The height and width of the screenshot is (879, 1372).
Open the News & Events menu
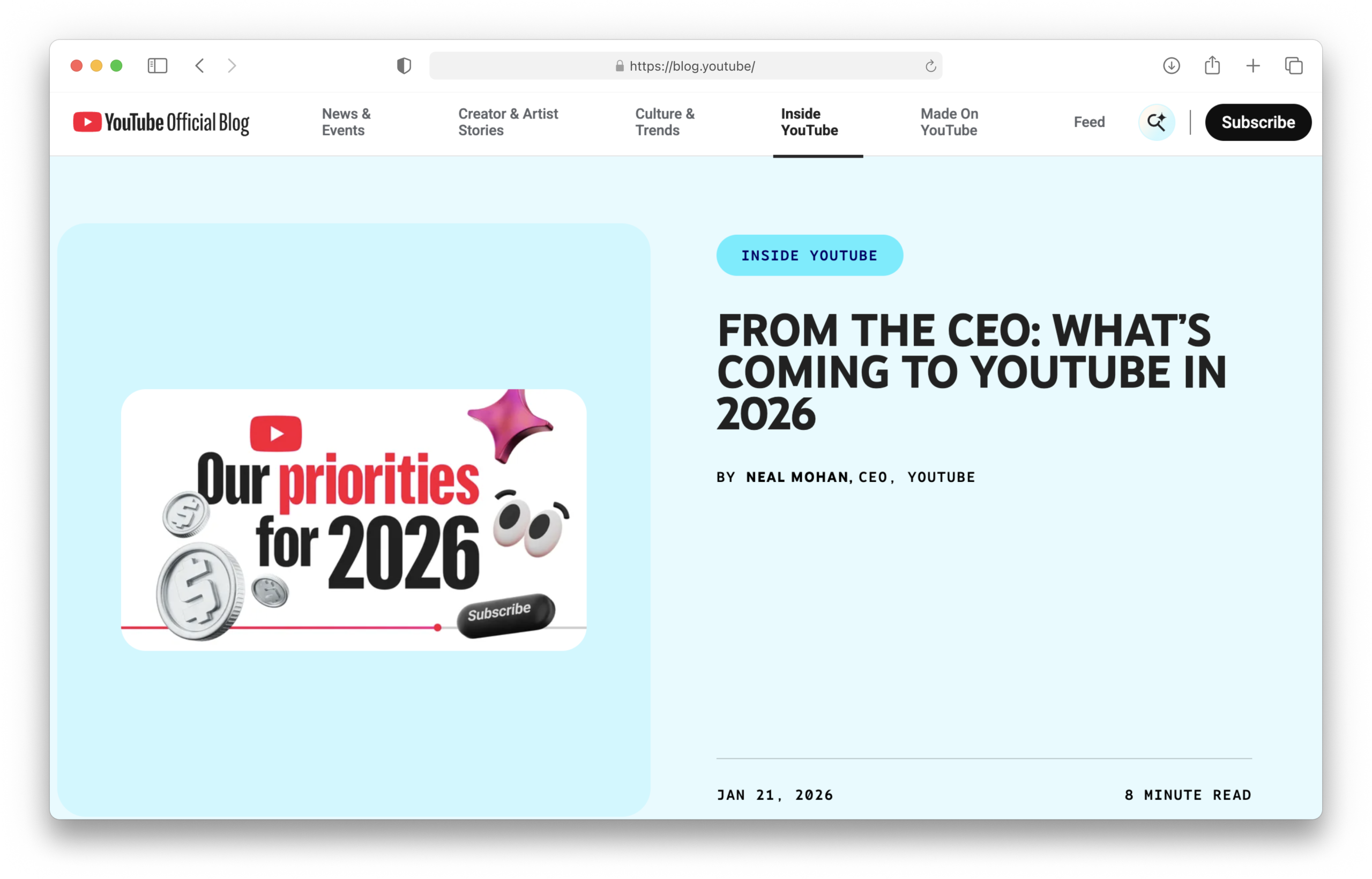(346, 122)
